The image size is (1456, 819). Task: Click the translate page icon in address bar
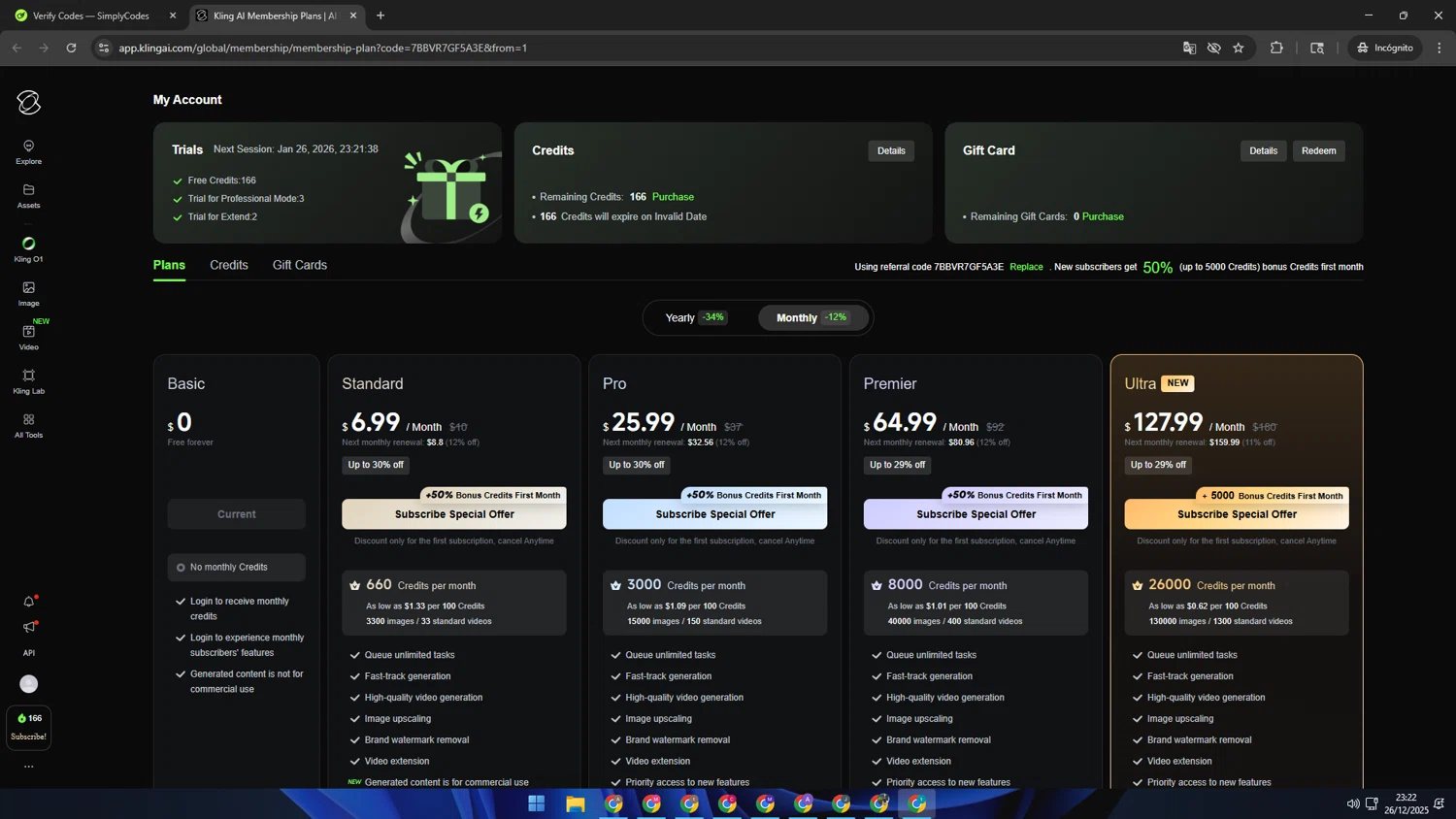(x=1189, y=48)
